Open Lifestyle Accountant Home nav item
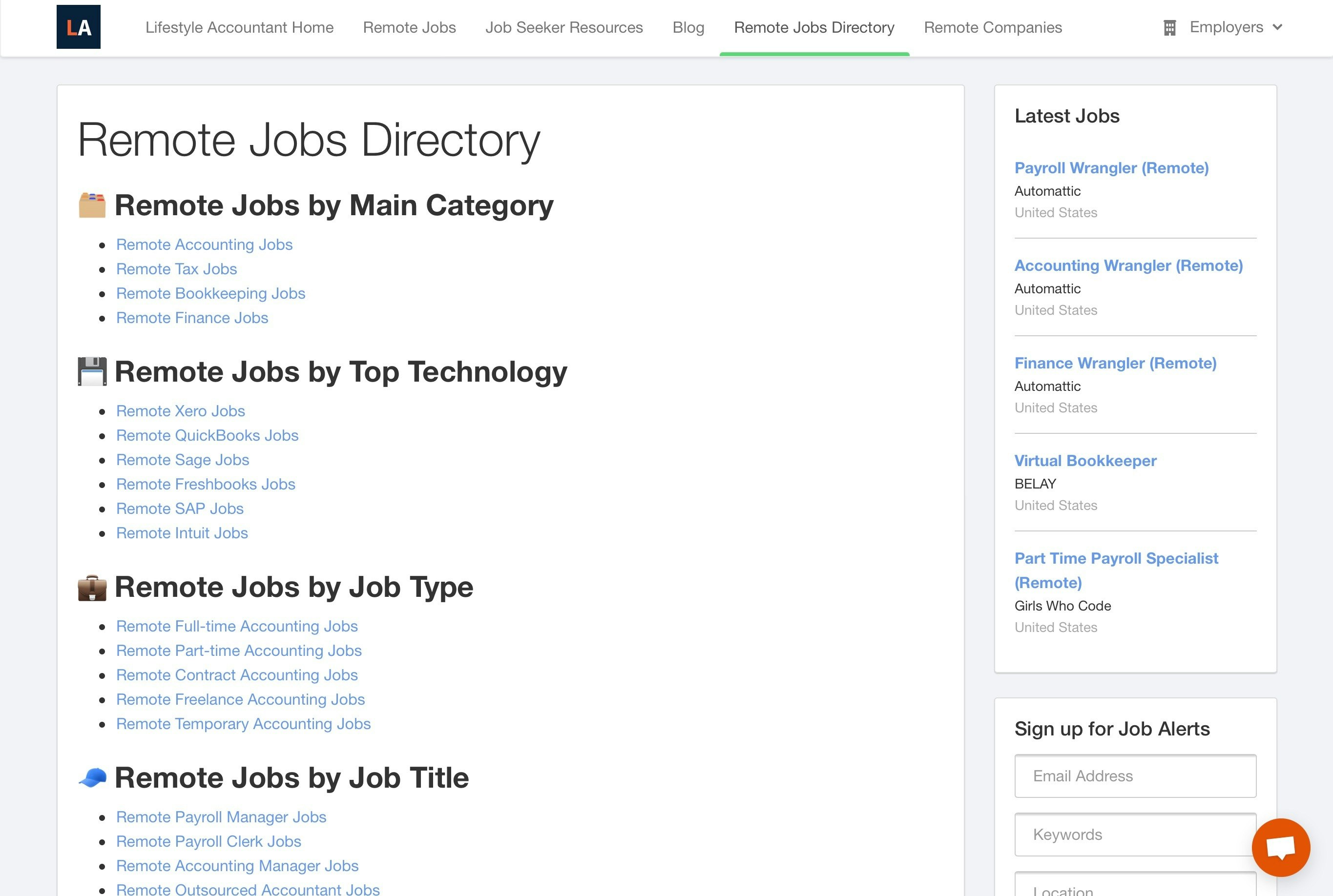This screenshot has width=1333, height=896. pos(240,27)
